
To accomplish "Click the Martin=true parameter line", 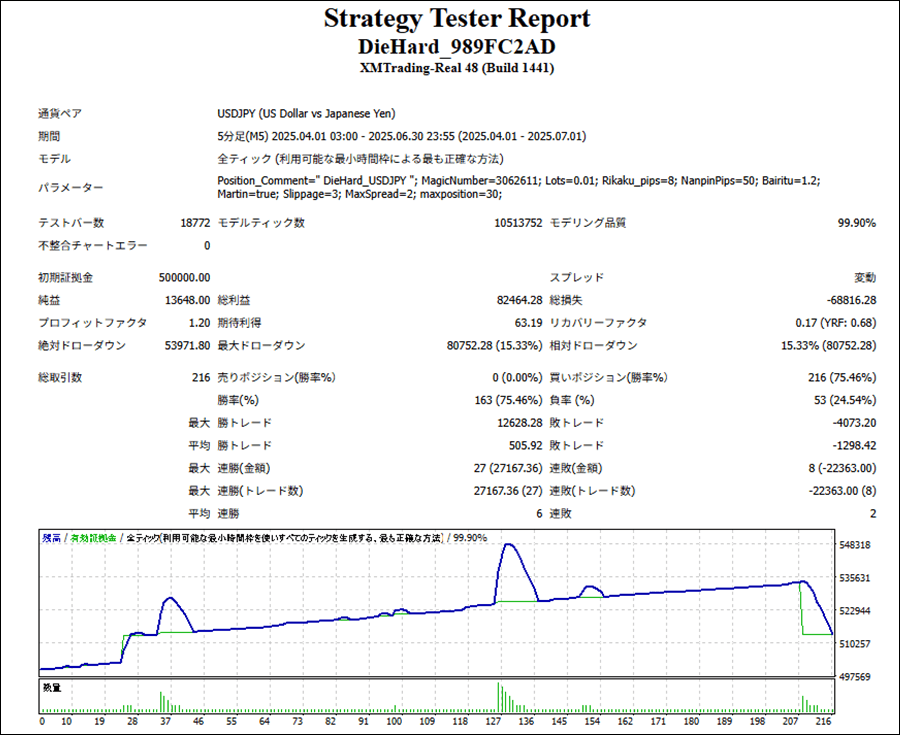I will point(359,195).
